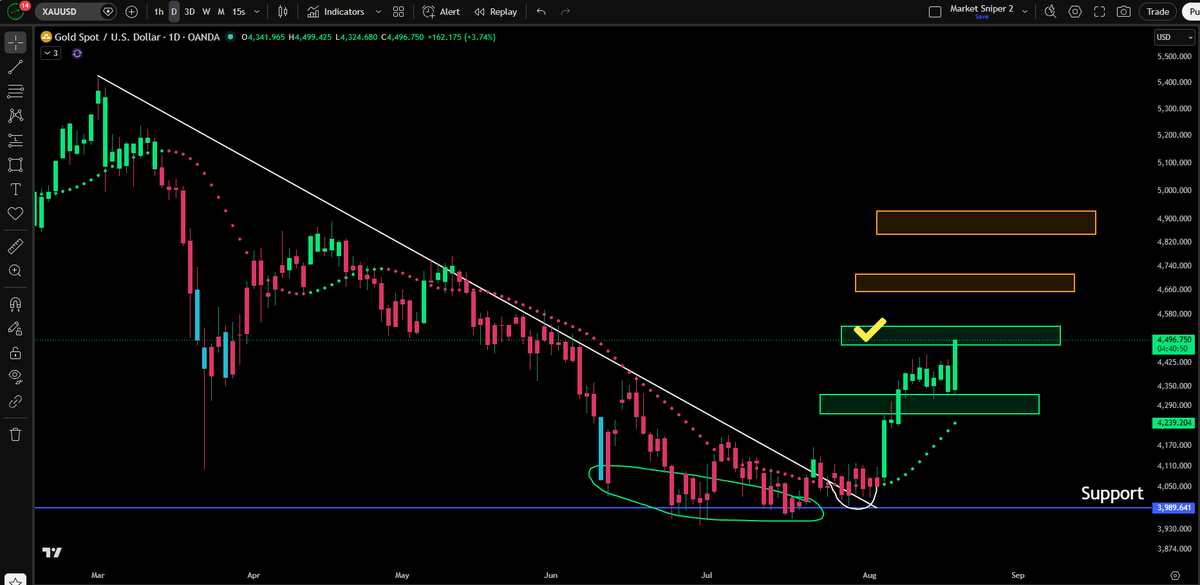Select the W weekly timeframe
Screen dimensions: 1200x585
(206, 12)
